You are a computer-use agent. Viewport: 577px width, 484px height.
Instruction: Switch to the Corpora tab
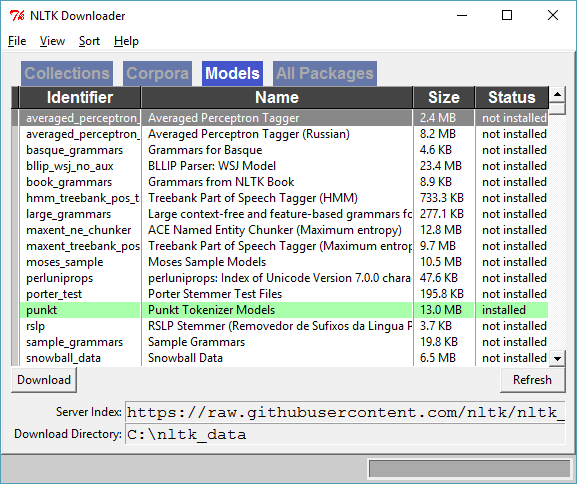[x=157, y=73]
